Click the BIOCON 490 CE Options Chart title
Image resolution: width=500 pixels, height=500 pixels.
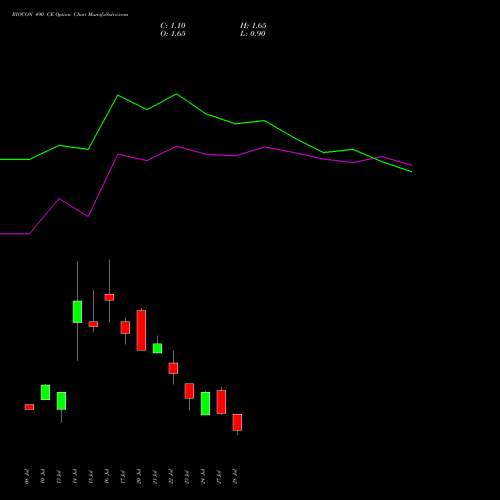(x=70, y=15)
